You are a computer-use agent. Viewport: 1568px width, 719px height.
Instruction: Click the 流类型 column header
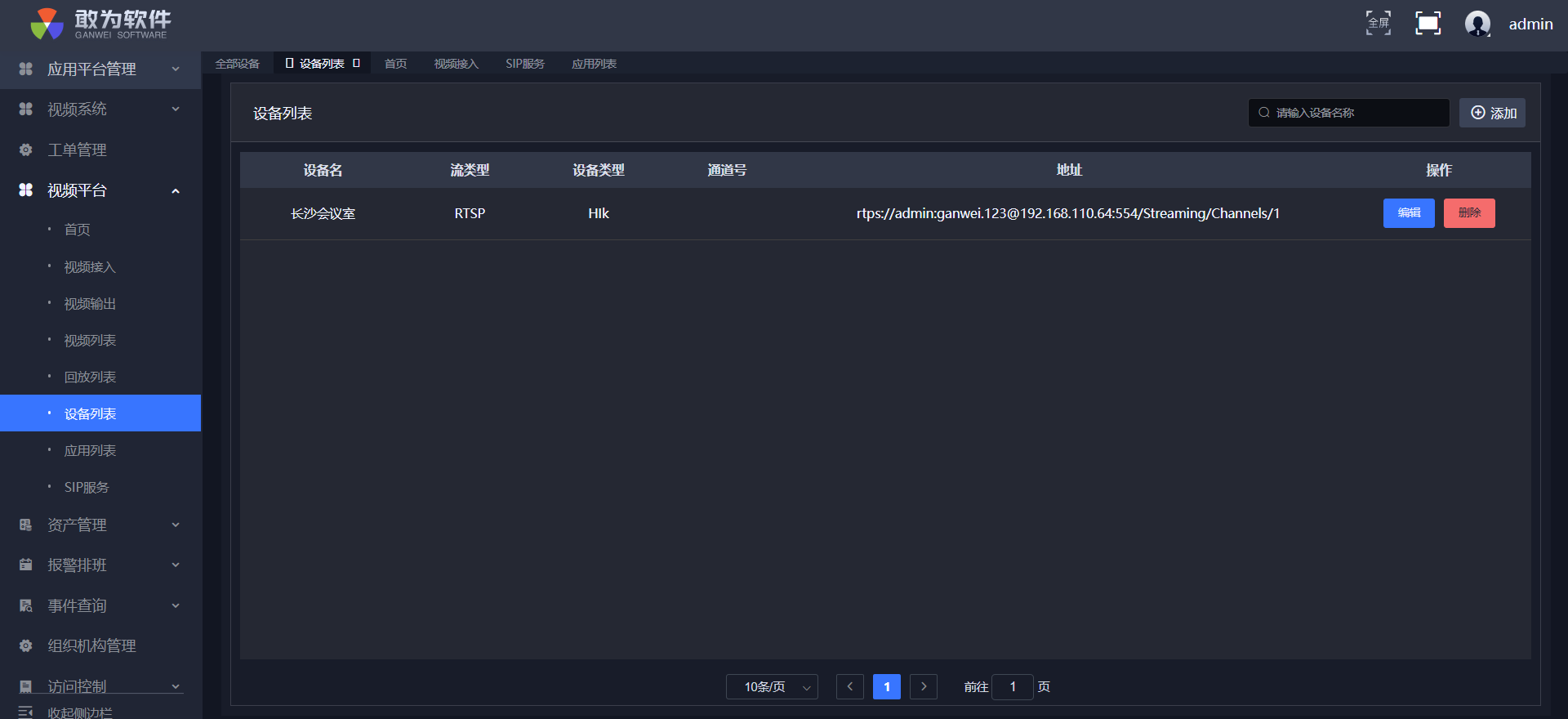[x=470, y=170]
